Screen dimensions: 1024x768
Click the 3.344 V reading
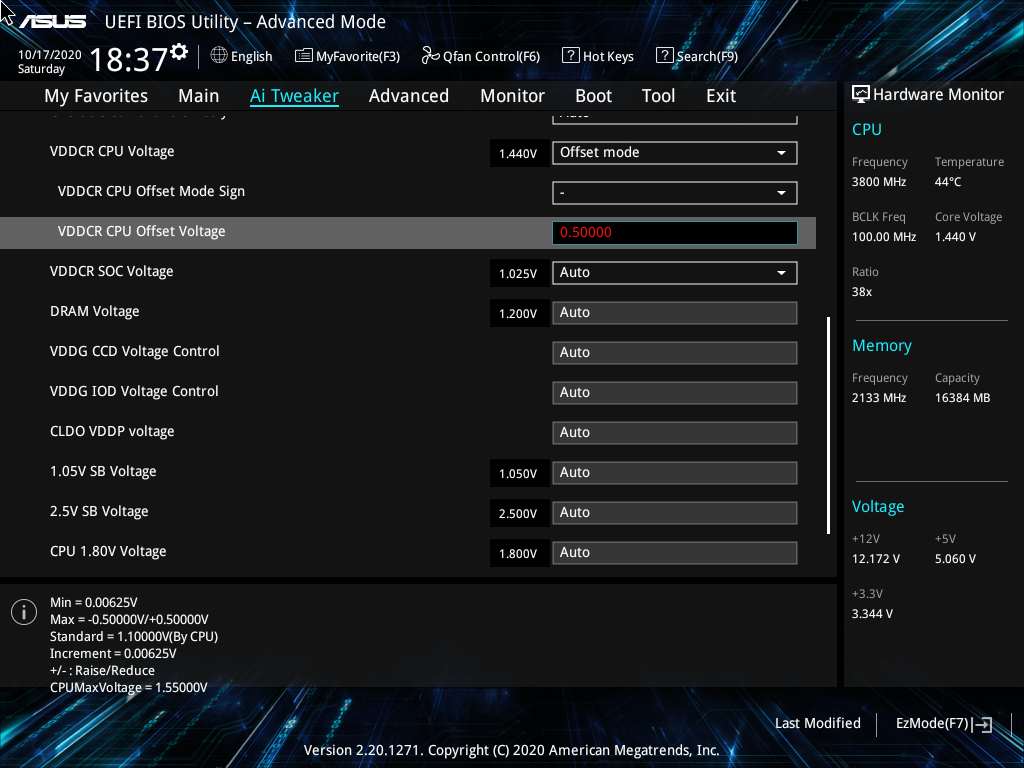(872, 615)
